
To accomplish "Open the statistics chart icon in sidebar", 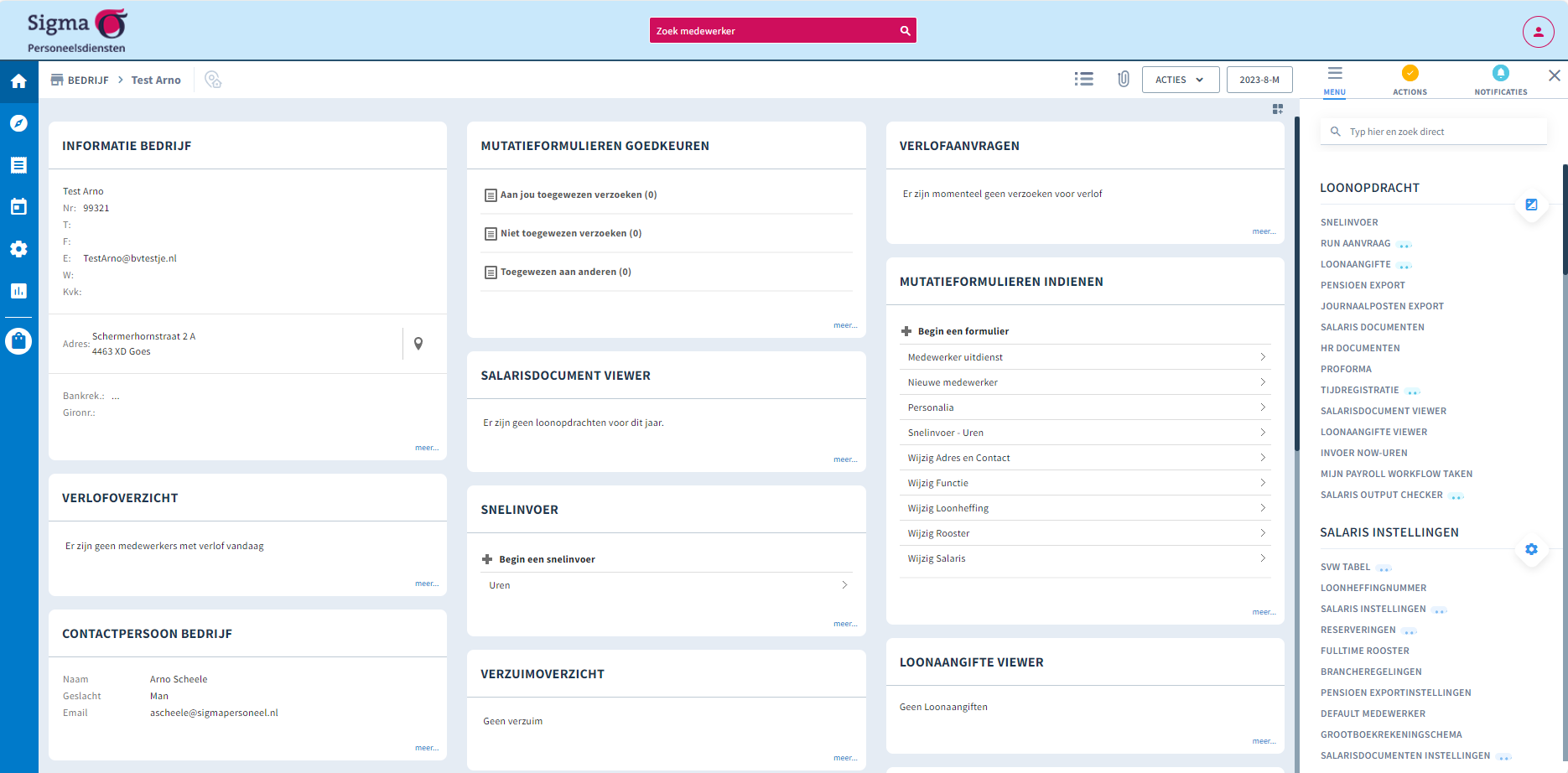I will [x=18, y=291].
